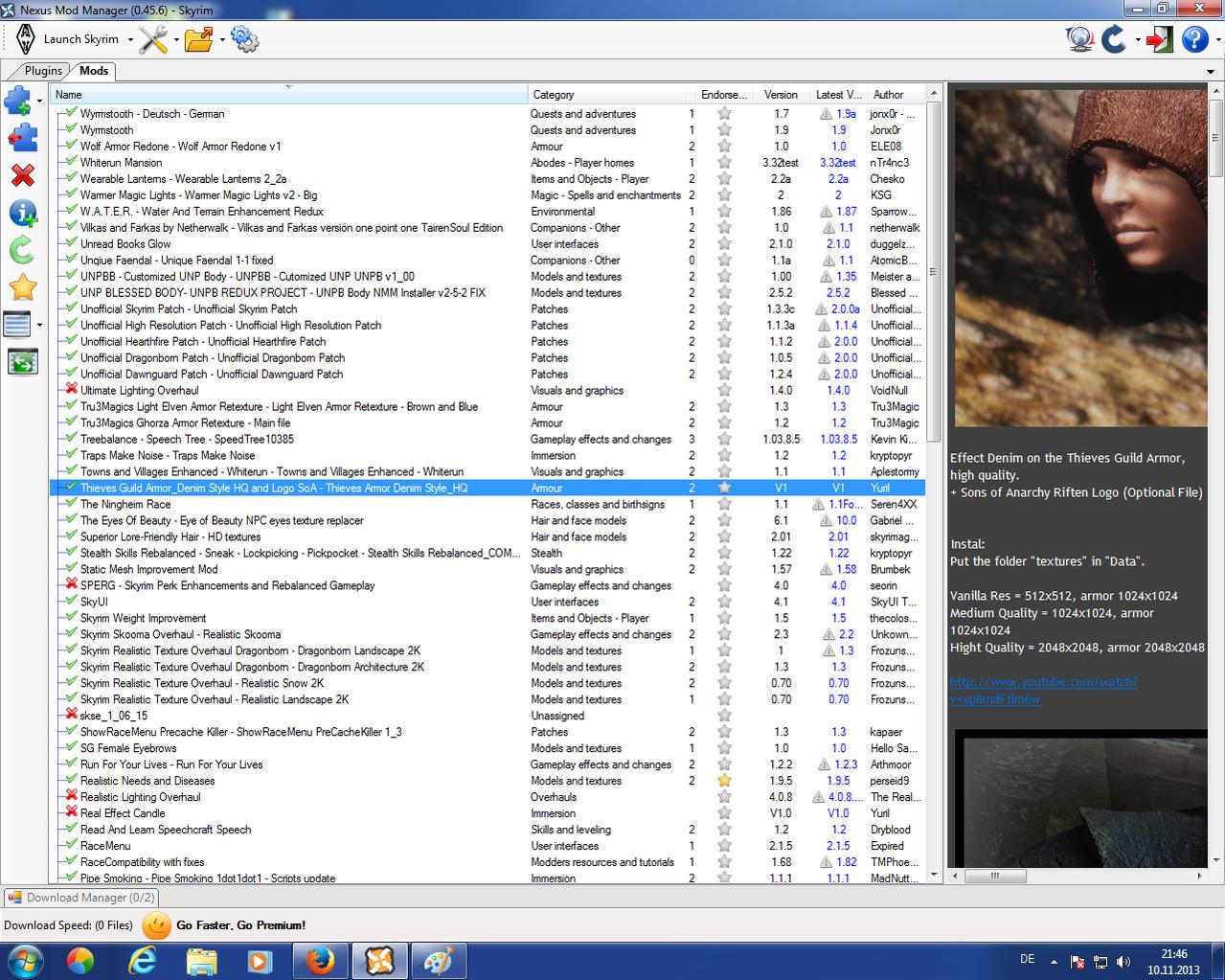Toggle active checkmark for SkyUI mod
Screen dimensions: 1225x980
coord(70,602)
